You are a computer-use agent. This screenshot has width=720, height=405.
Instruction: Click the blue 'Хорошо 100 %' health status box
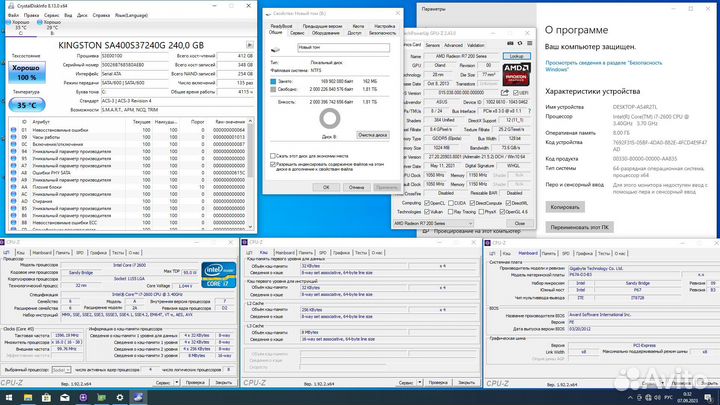(27, 73)
